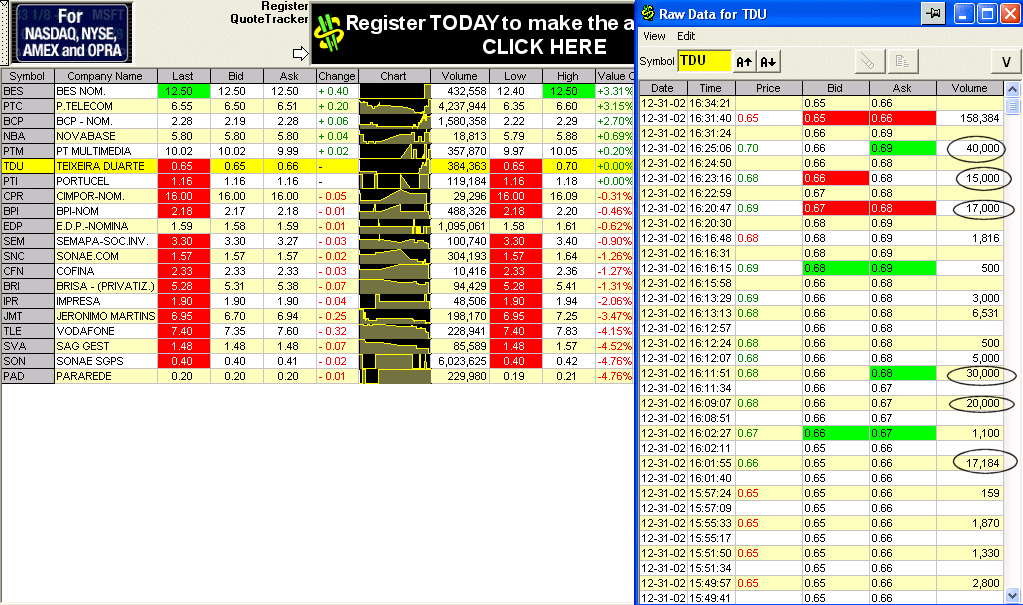Click Raw Data volume cell 2,800
The width and height of the screenshot is (1023, 605).
pos(970,583)
